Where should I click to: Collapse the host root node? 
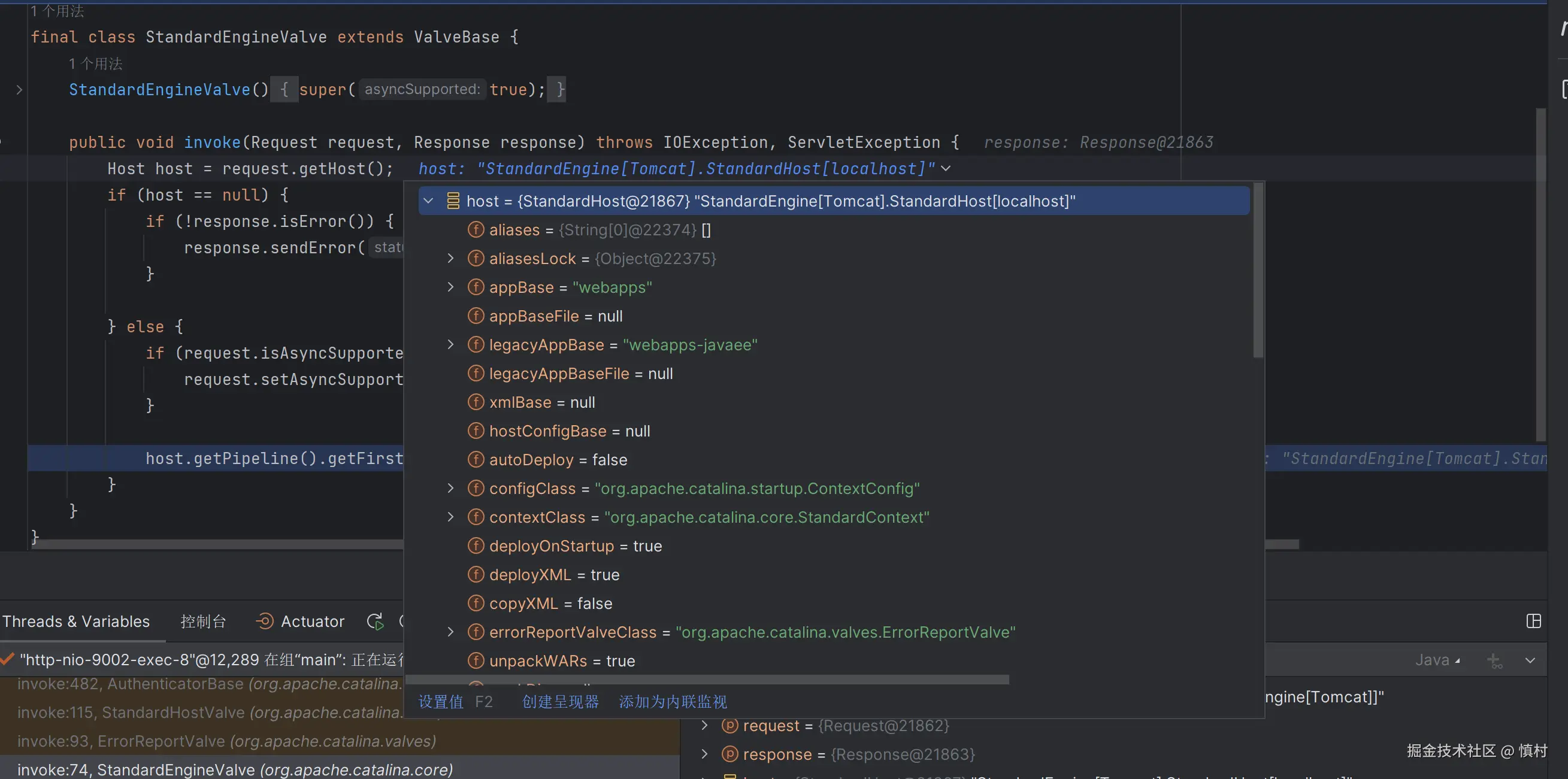point(428,201)
